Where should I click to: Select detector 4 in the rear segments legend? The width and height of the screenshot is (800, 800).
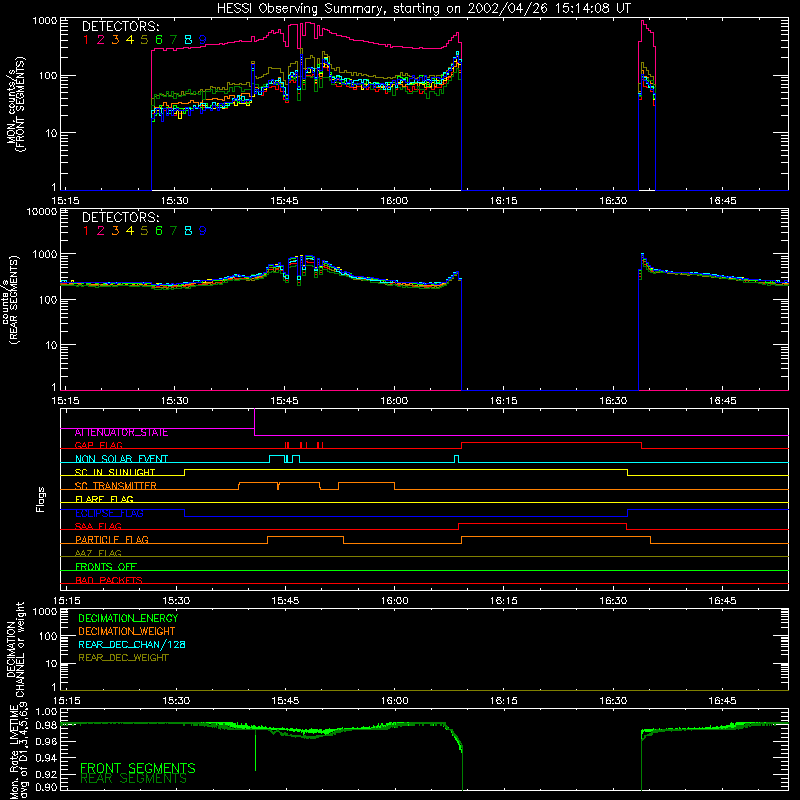[130, 231]
